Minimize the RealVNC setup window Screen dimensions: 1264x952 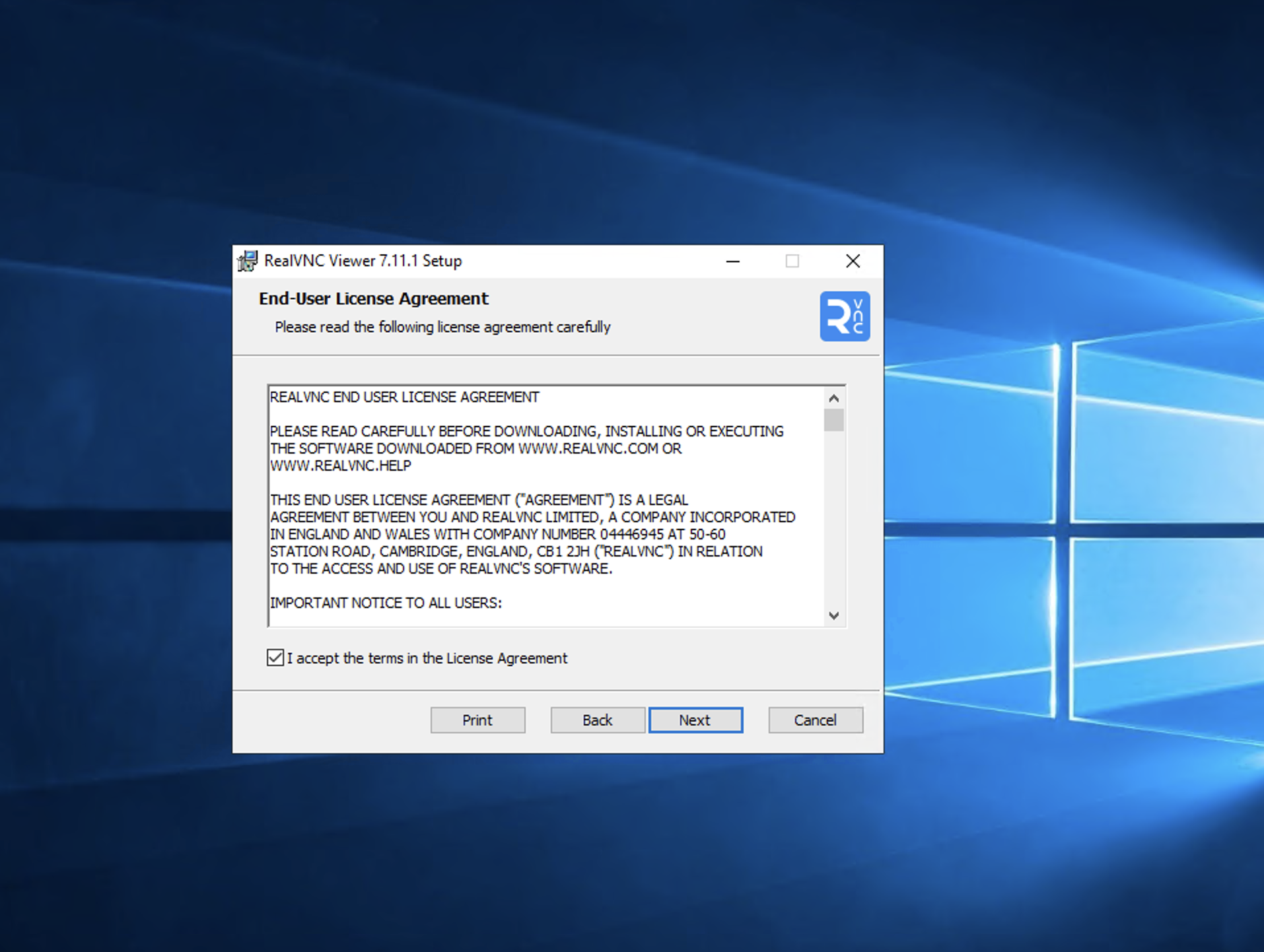pos(733,261)
